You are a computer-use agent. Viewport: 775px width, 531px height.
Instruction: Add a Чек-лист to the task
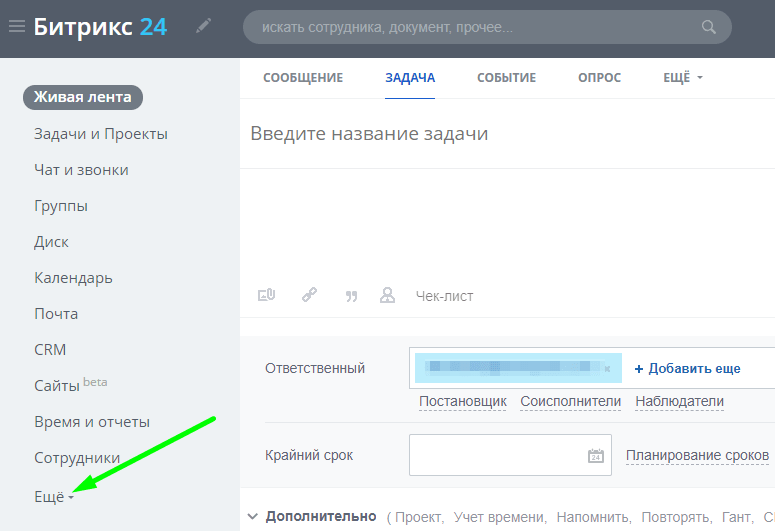tap(444, 296)
